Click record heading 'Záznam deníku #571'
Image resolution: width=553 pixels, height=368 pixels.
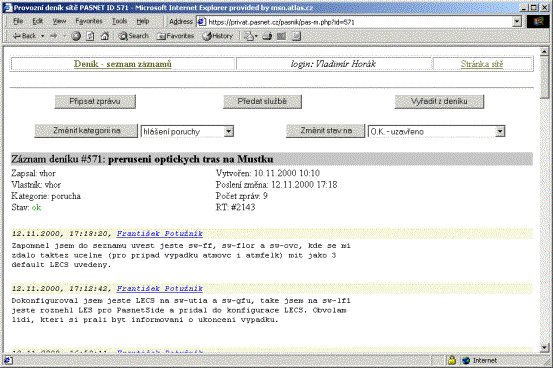tap(142, 159)
